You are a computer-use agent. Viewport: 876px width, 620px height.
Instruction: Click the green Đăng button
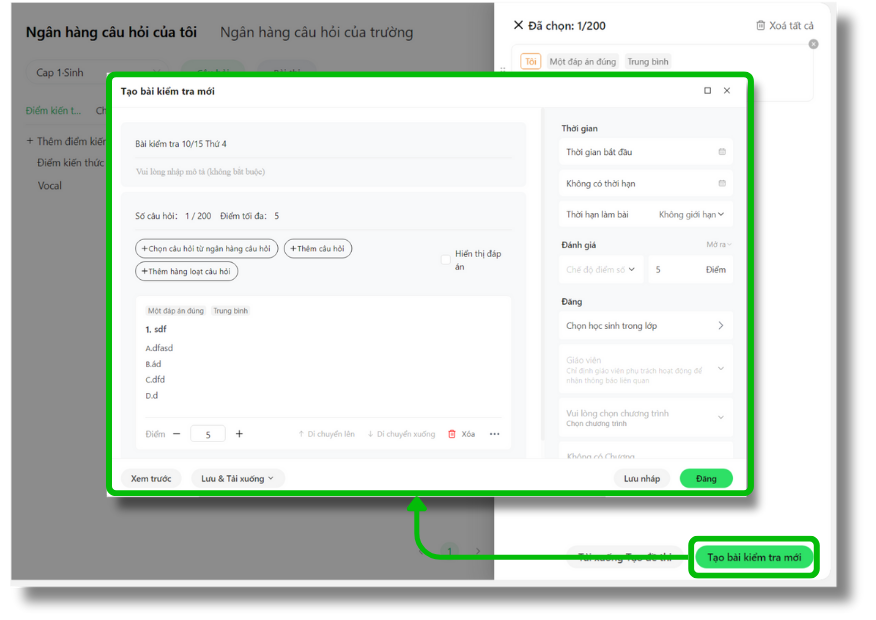point(706,479)
